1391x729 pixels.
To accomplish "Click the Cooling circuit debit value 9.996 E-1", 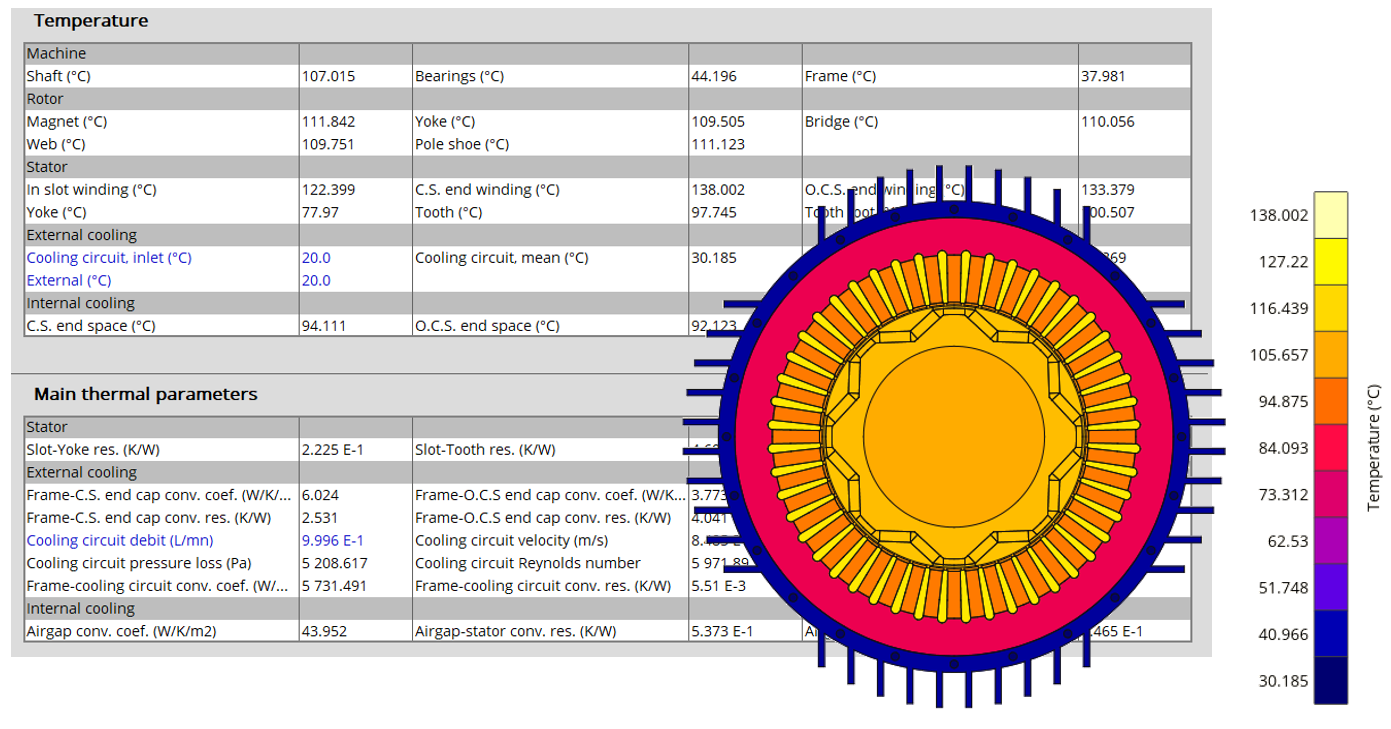I will [333, 541].
